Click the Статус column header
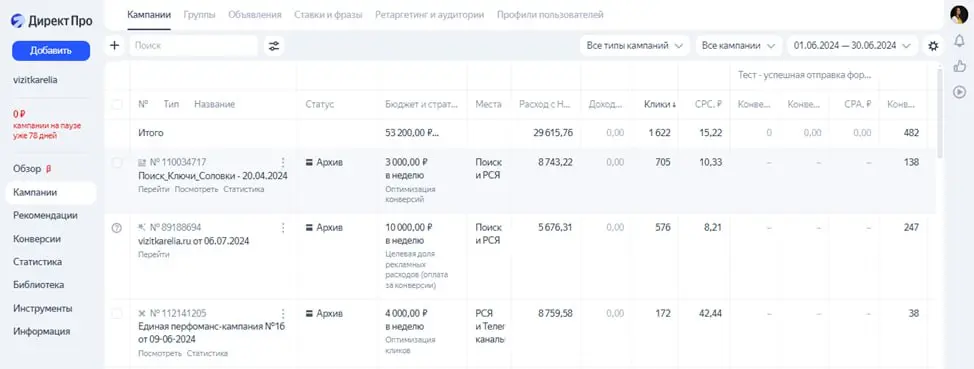This screenshot has width=974, height=369. (319, 104)
